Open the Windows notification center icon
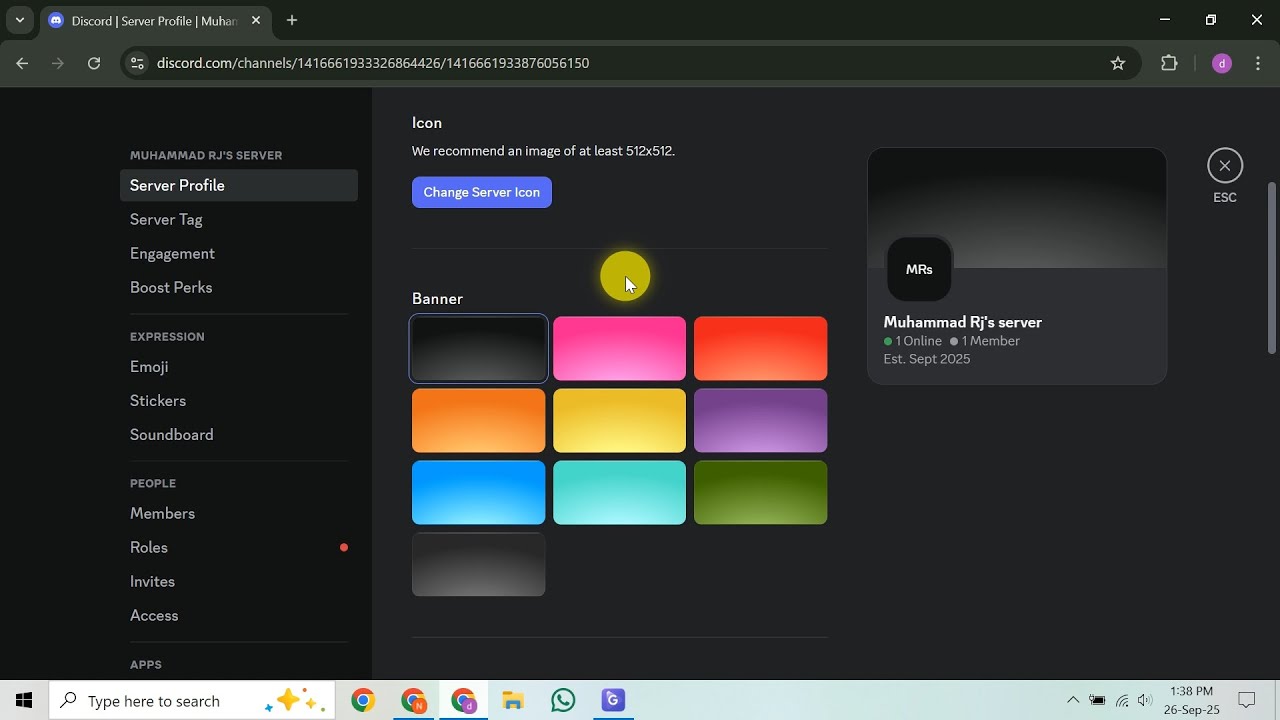 click(x=1247, y=701)
